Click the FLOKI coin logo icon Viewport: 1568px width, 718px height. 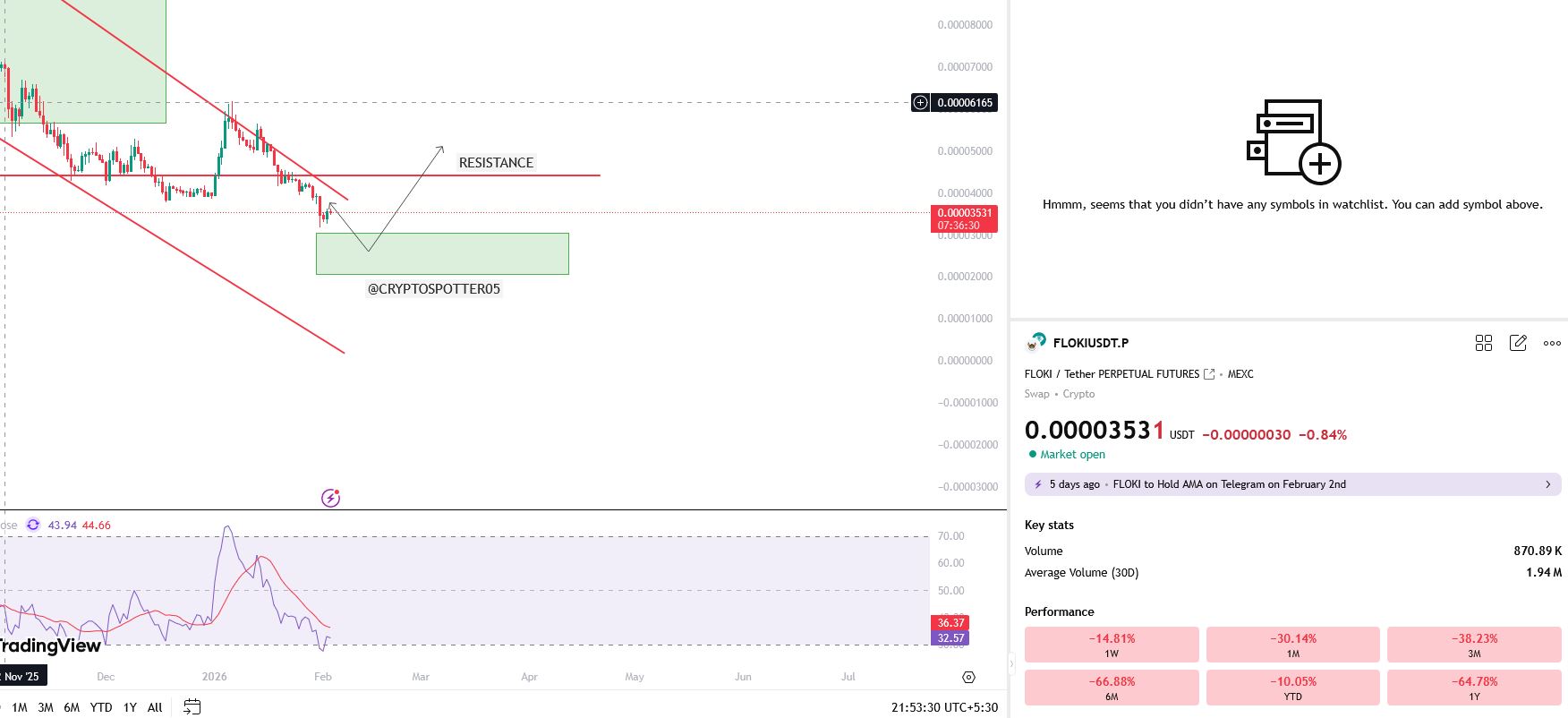pos(1035,342)
